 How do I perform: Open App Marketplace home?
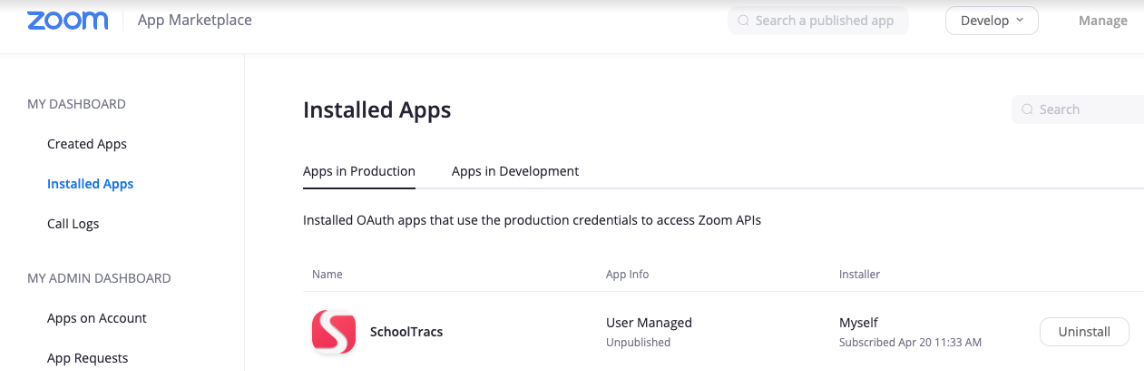coord(195,20)
